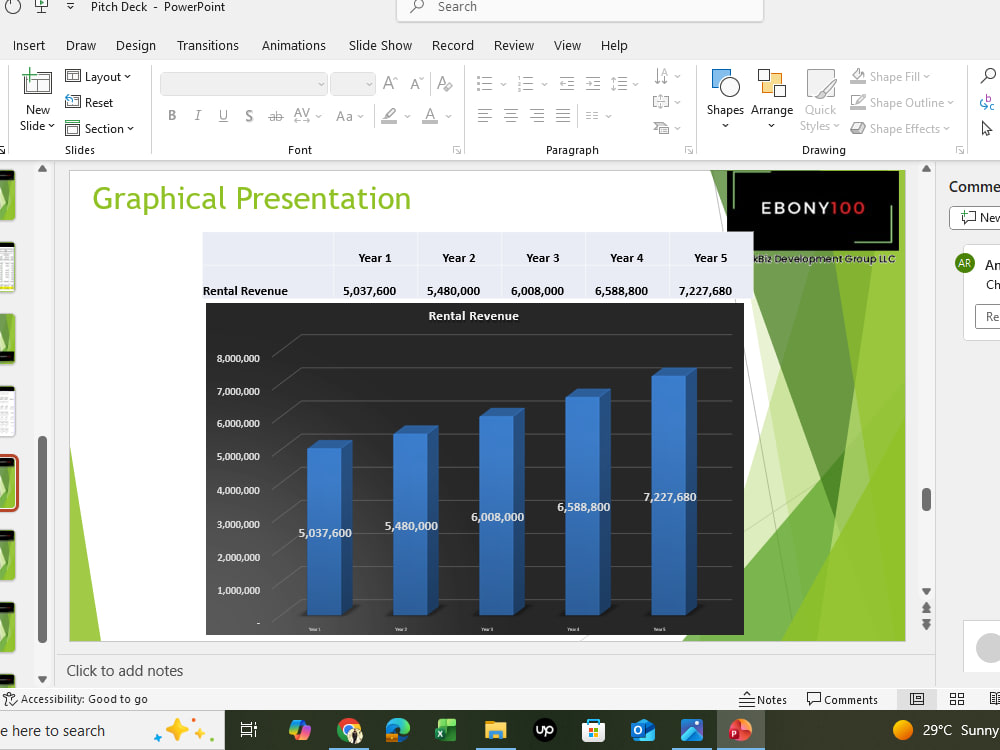
Task: Toggle Underline formatting
Action: 223,115
